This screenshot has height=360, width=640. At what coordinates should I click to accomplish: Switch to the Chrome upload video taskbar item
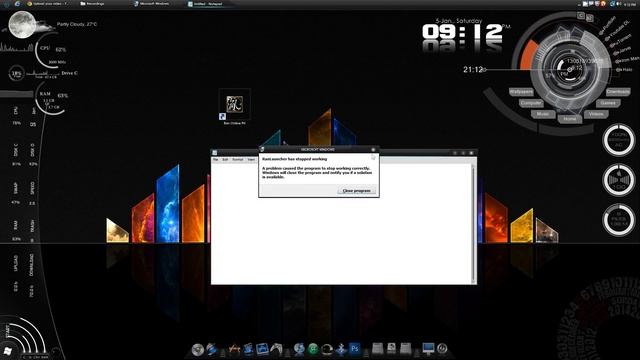[48, 4]
